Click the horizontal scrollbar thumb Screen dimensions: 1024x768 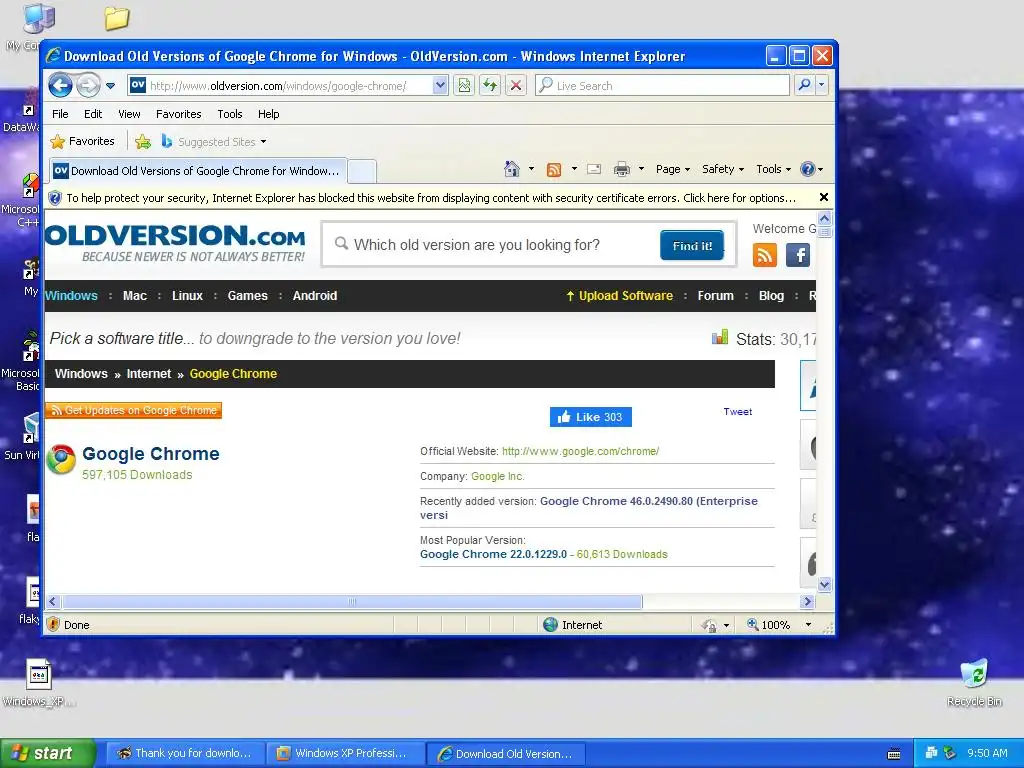click(x=352, y=601)
